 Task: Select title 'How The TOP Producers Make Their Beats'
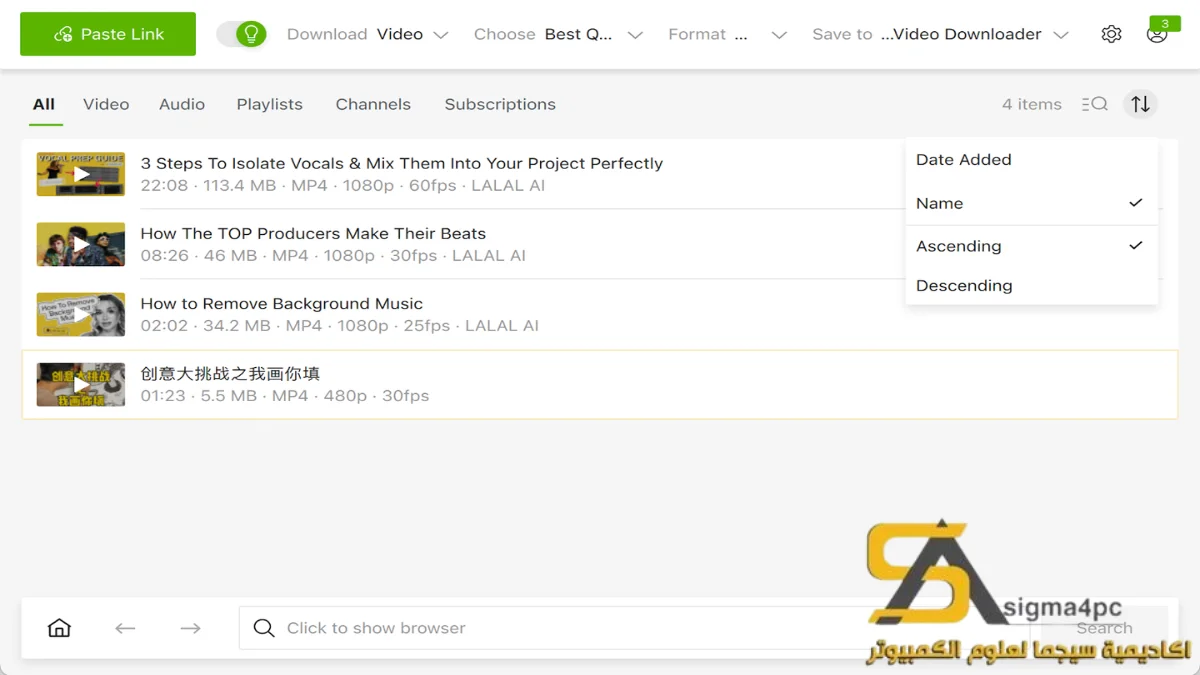313,233
